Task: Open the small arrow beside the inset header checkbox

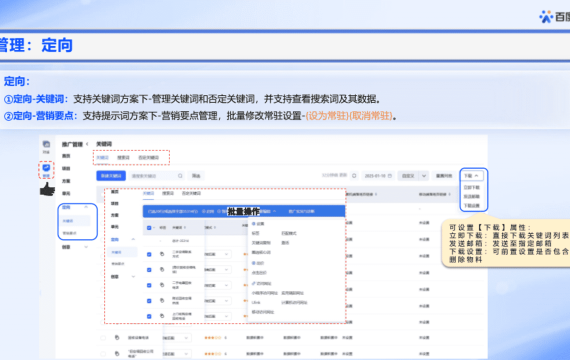Action: pos(154,228)
